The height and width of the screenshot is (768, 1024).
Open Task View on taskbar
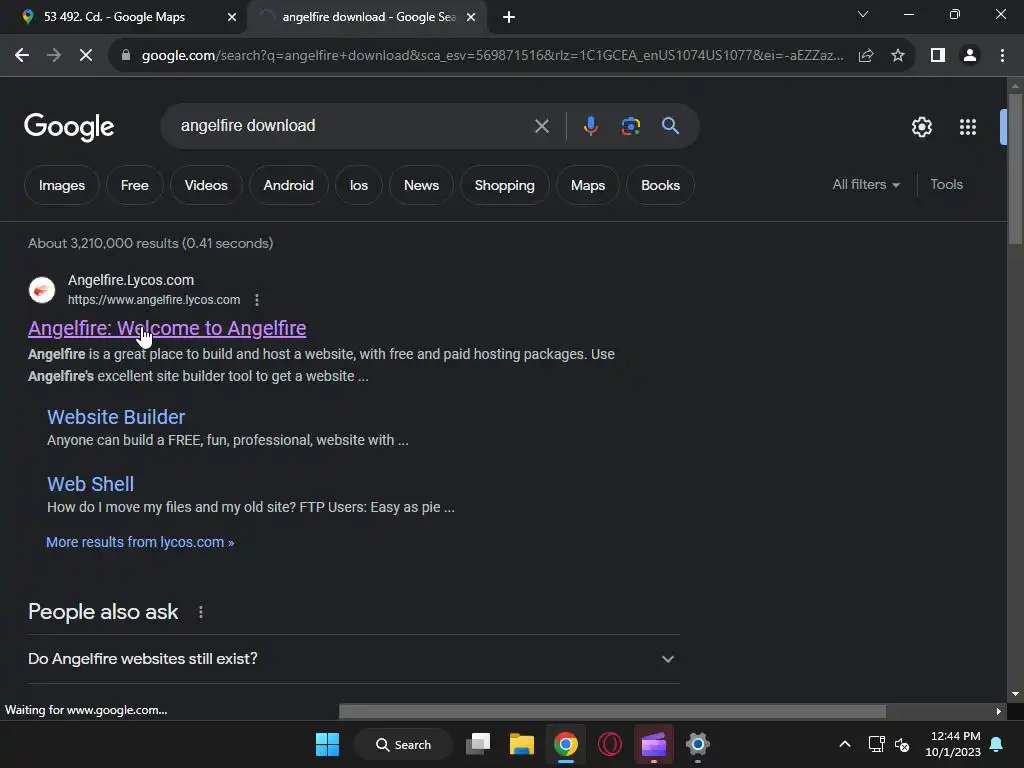click(x=478, y=744)
